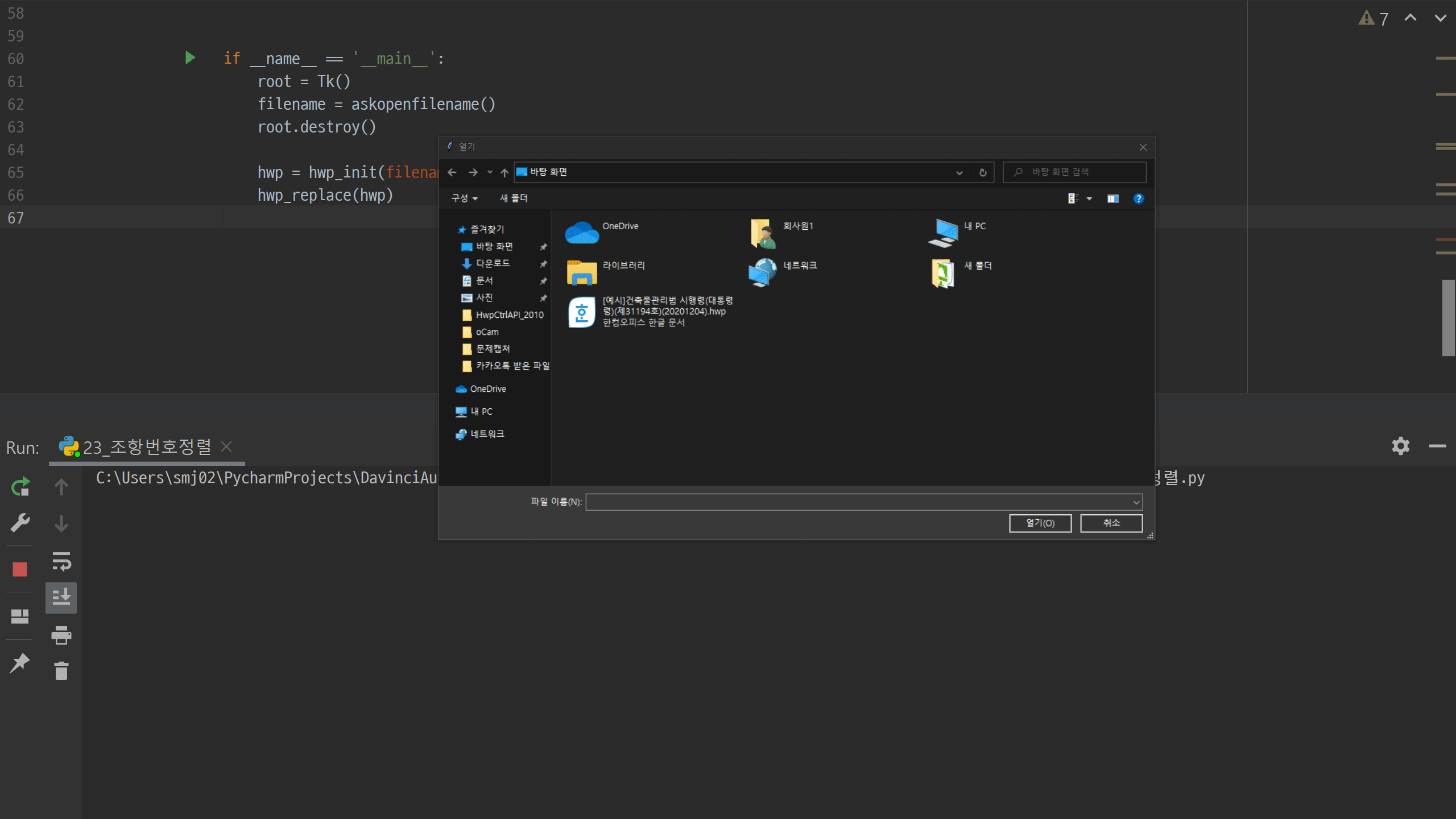The image size is (1456, 819).
Task: Expand the address bar path dropdown
Action: [x=959, y=172]
